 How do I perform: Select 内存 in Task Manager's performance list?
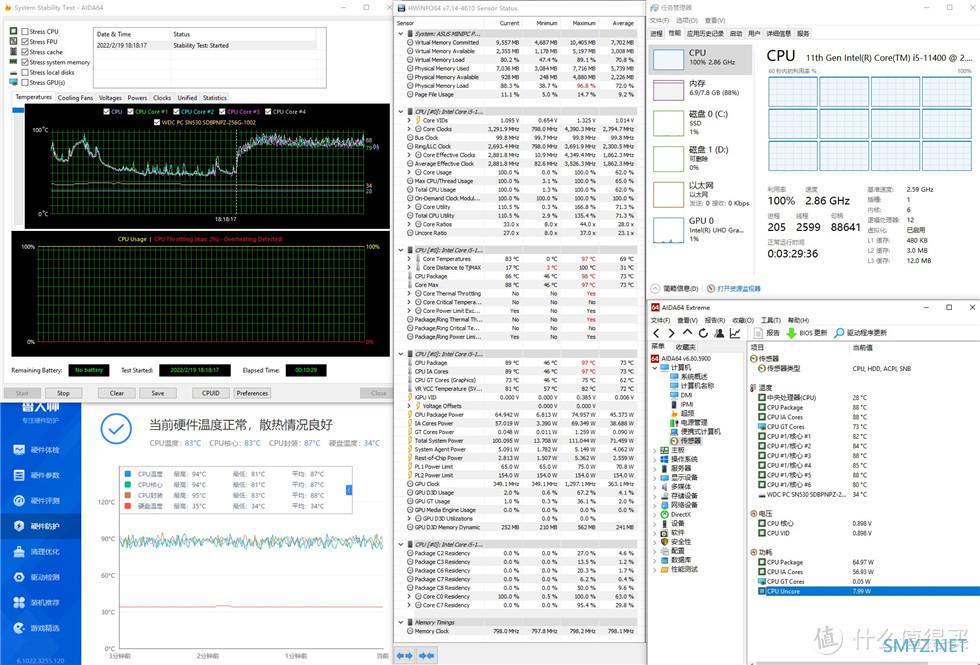click(700, 88)
